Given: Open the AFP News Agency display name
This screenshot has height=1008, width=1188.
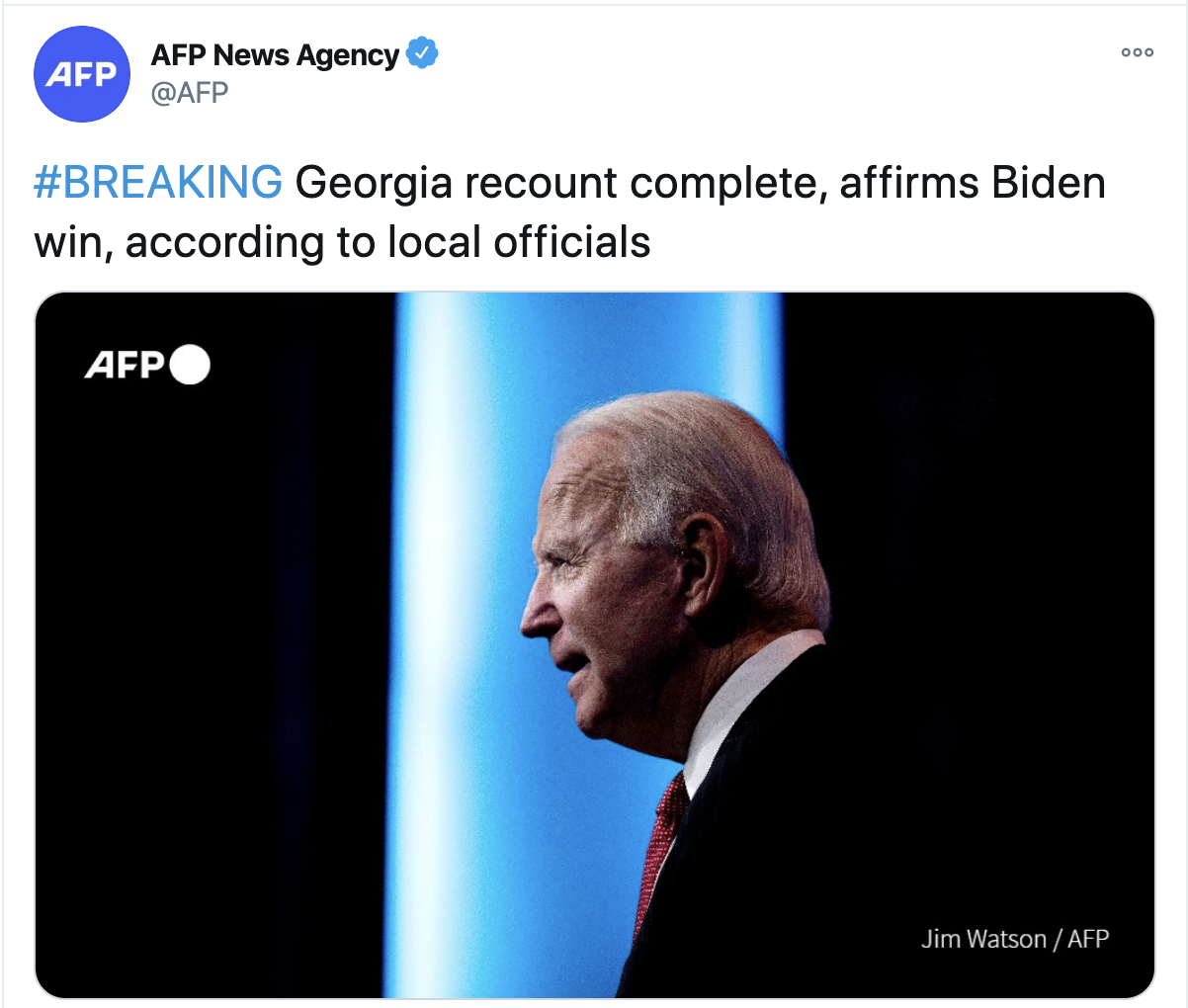Looking at the screenshot, I should point(275,55).
